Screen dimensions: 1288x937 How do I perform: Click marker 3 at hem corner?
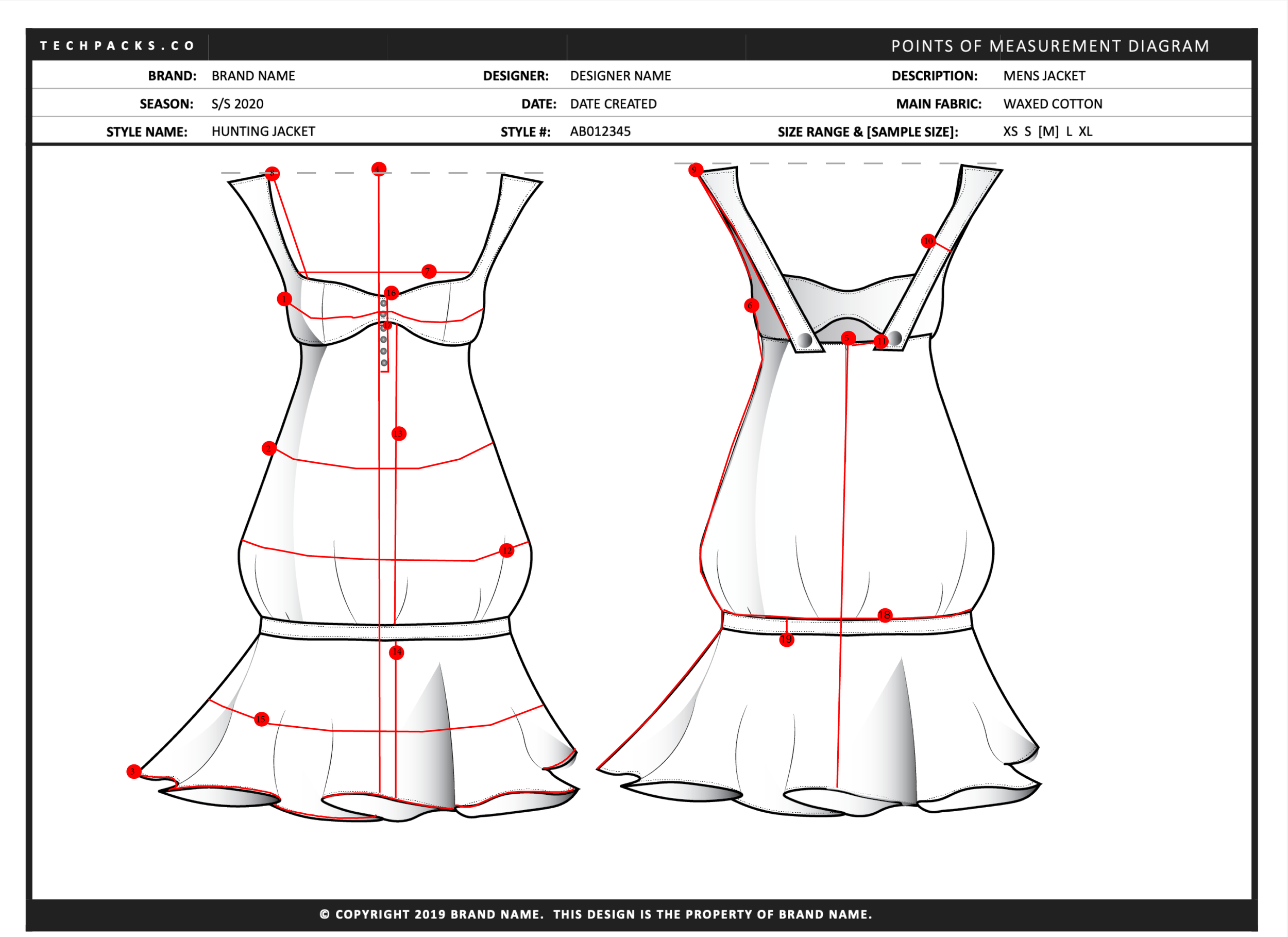click(x=133, y=771)
